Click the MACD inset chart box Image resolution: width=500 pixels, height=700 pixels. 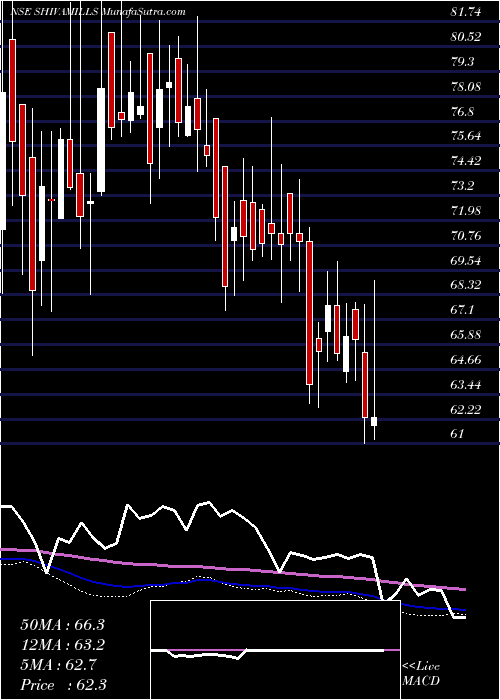point(275,650)
